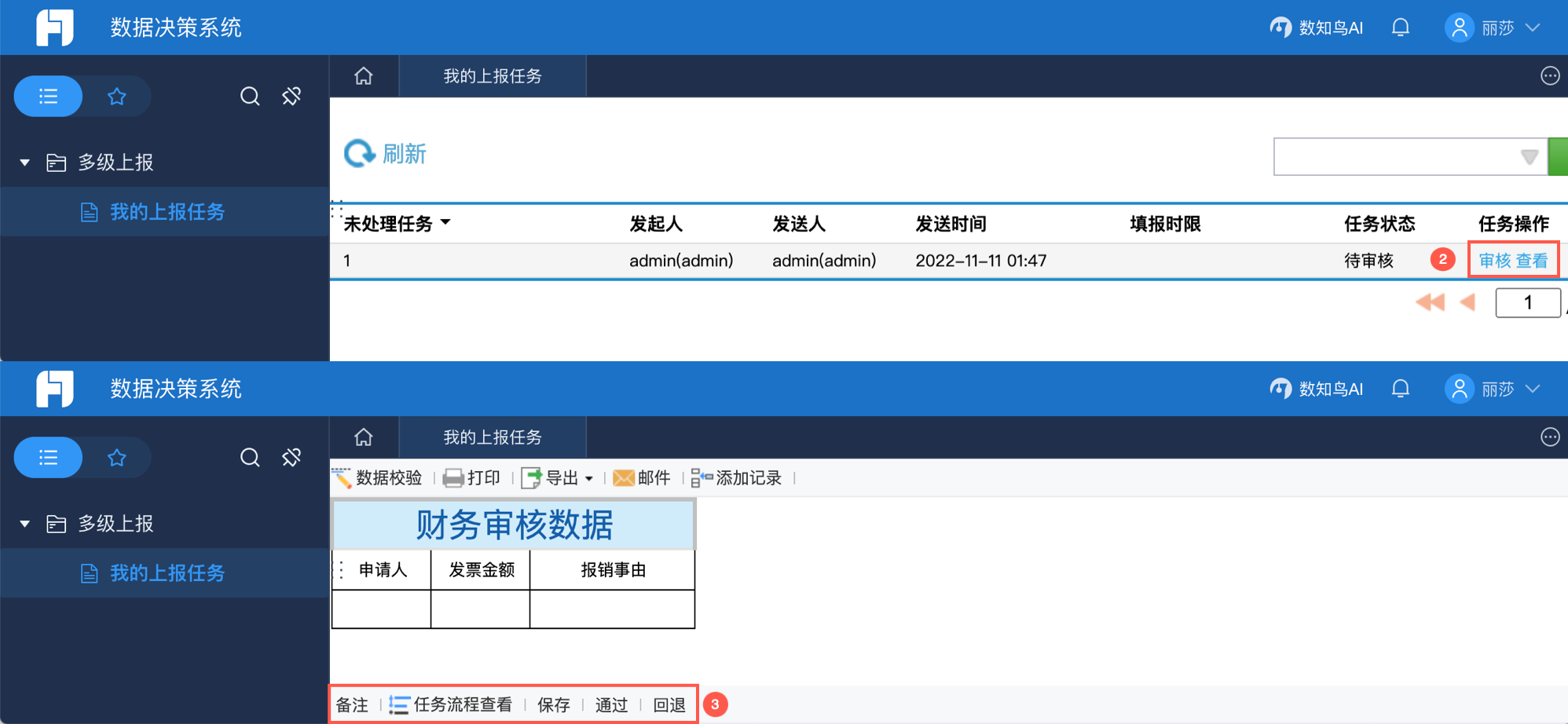
Task: Click 任务流程查看 button
Action: pyautogui.click(x=451, y=705)
